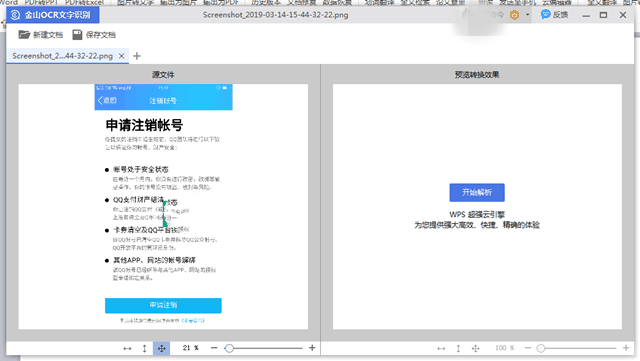Click the 预览转换效果 panel header
Viewport: 640px width, 361px height.
(477, 75)
